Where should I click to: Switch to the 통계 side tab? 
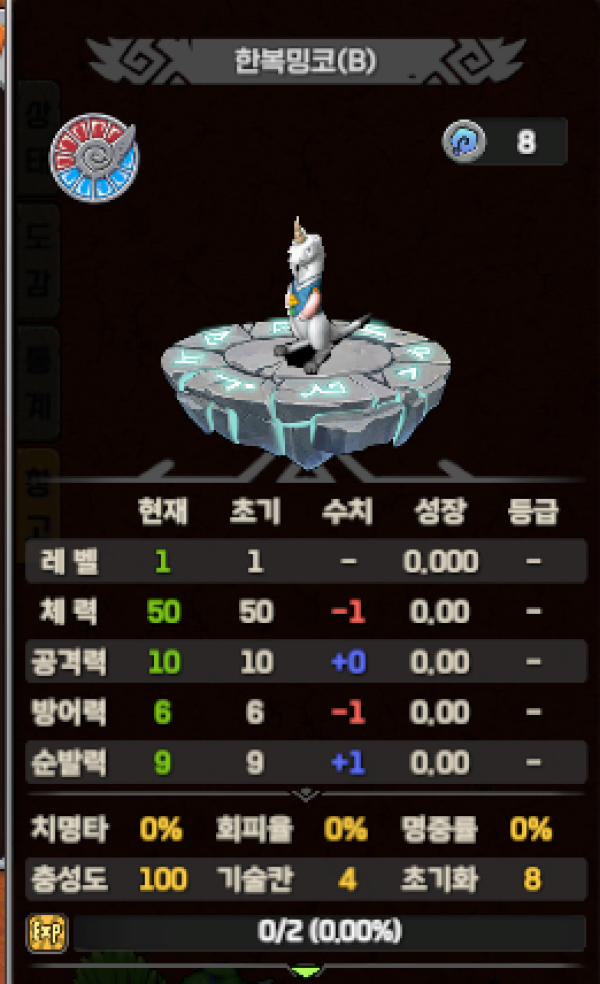click(x=38, y=383)
